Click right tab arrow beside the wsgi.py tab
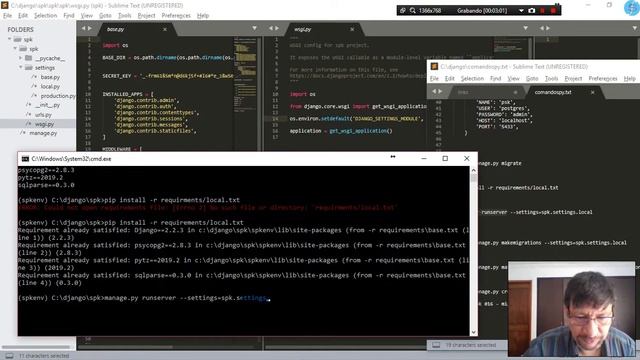640x360 pixels. coord(277,28)
